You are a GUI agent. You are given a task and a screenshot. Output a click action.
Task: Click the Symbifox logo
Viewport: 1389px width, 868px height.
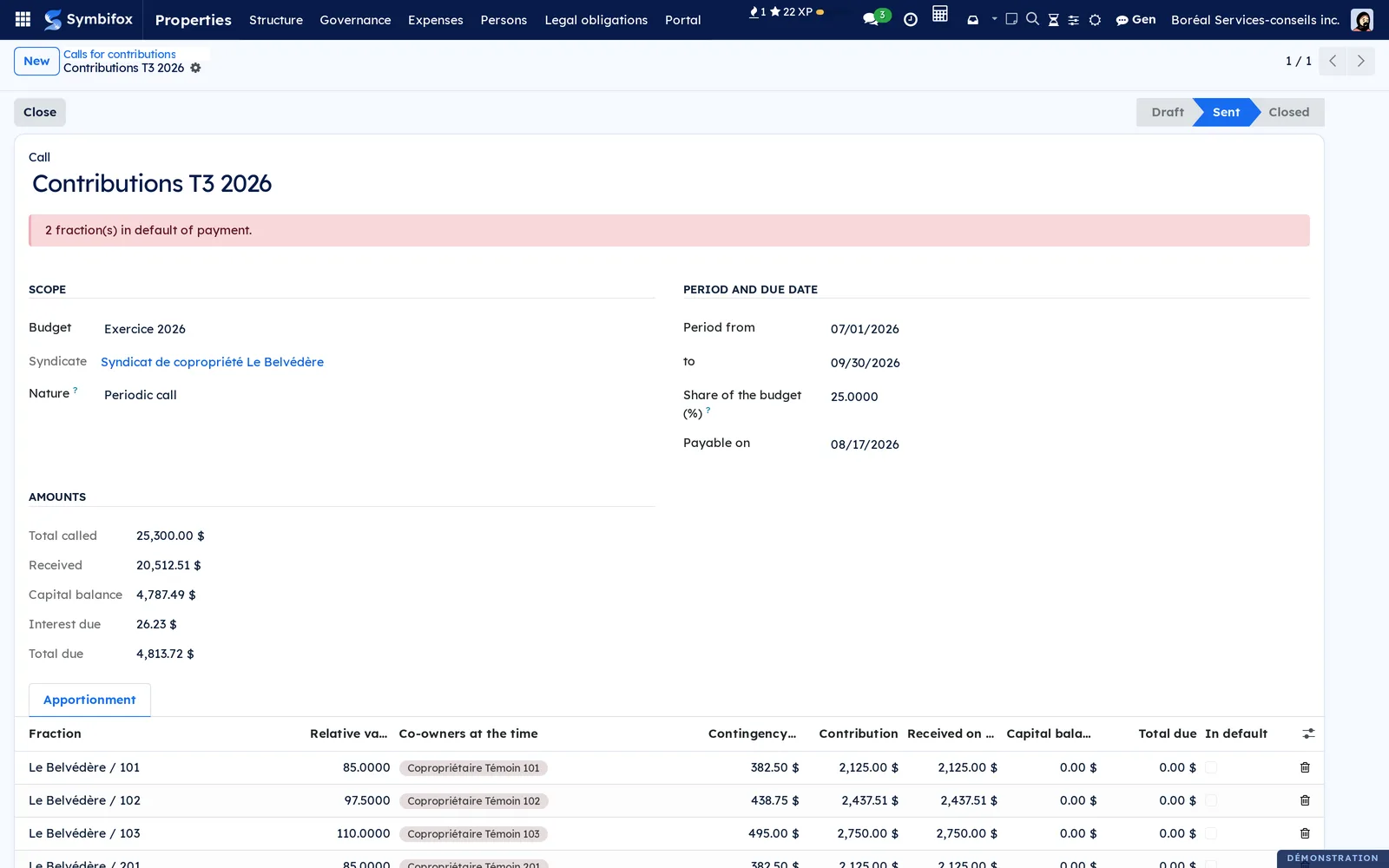[x=89, y=19]
